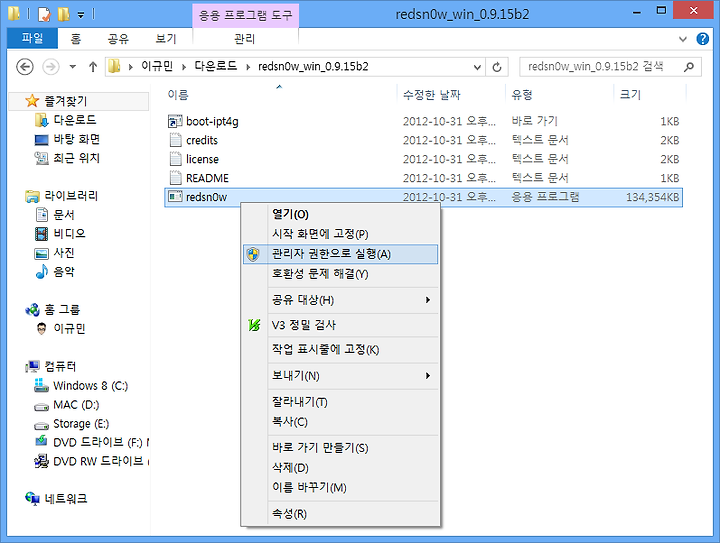Select 바로 가기 만들기(S) entry
This screenshot has height=543, width=720.
(x=341, y=448)
